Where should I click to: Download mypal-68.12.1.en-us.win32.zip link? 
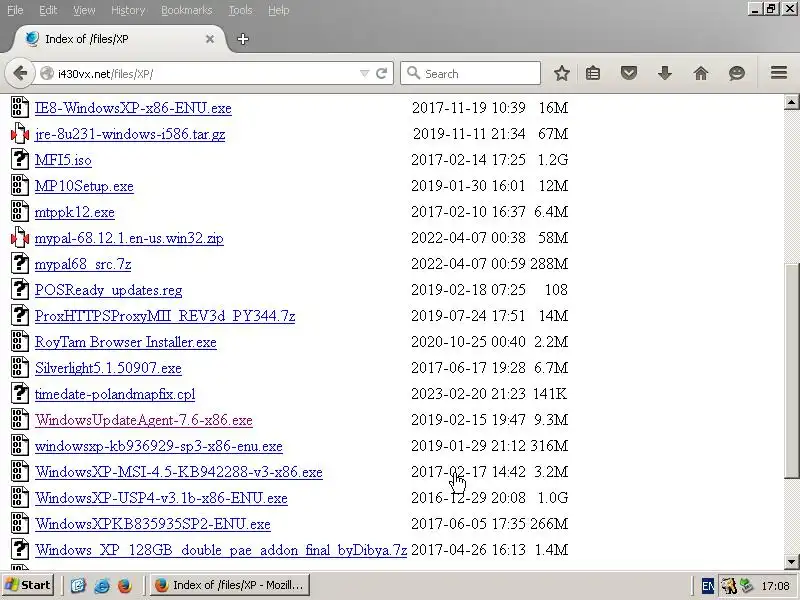[129, 238]
